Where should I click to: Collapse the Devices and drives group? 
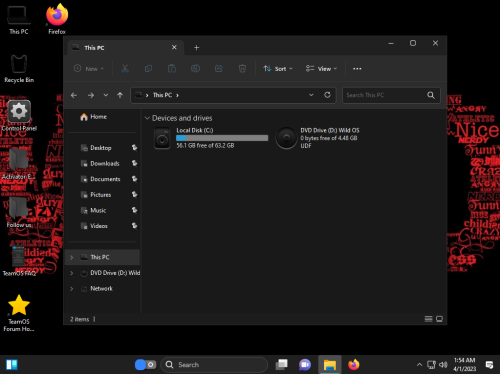[147, 118]
